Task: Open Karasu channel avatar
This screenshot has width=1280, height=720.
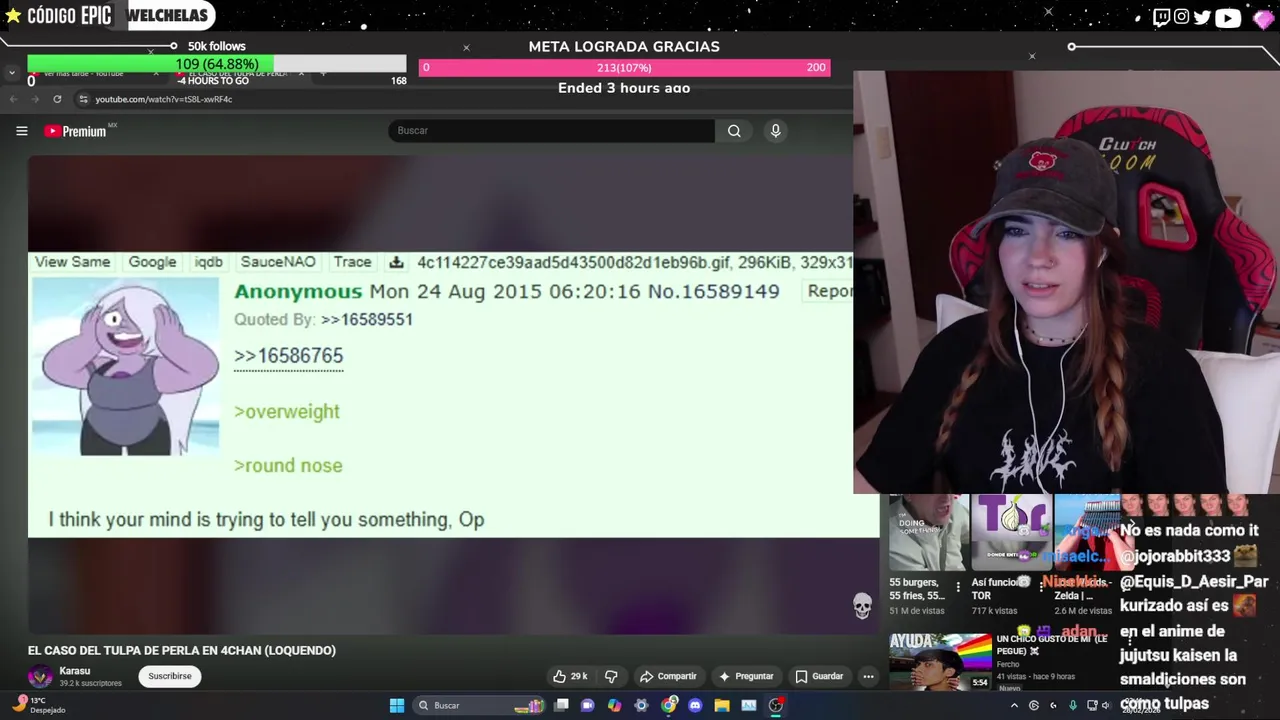Action: (40, 676)
